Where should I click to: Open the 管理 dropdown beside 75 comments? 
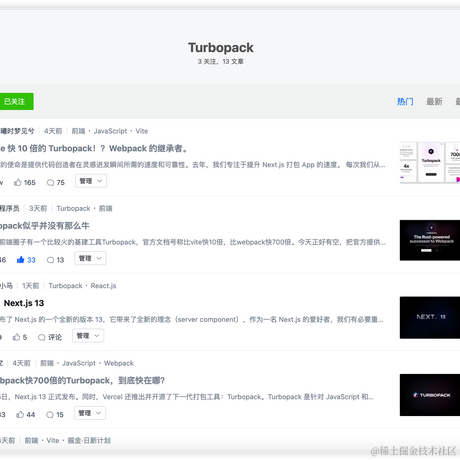91,181
